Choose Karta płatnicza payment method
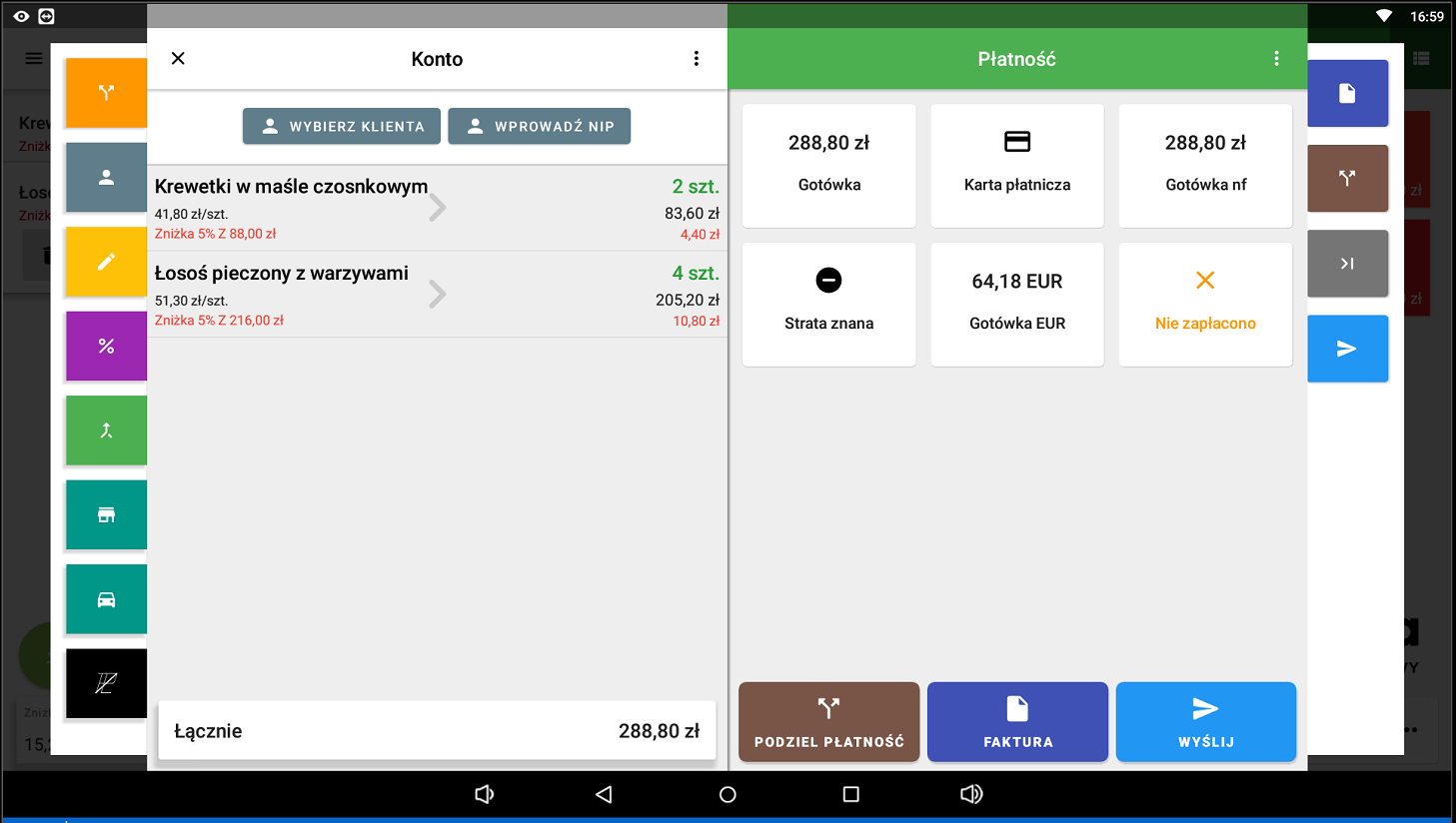Viewport: 1456px width, 823px height. click(x=1017, y=166)
